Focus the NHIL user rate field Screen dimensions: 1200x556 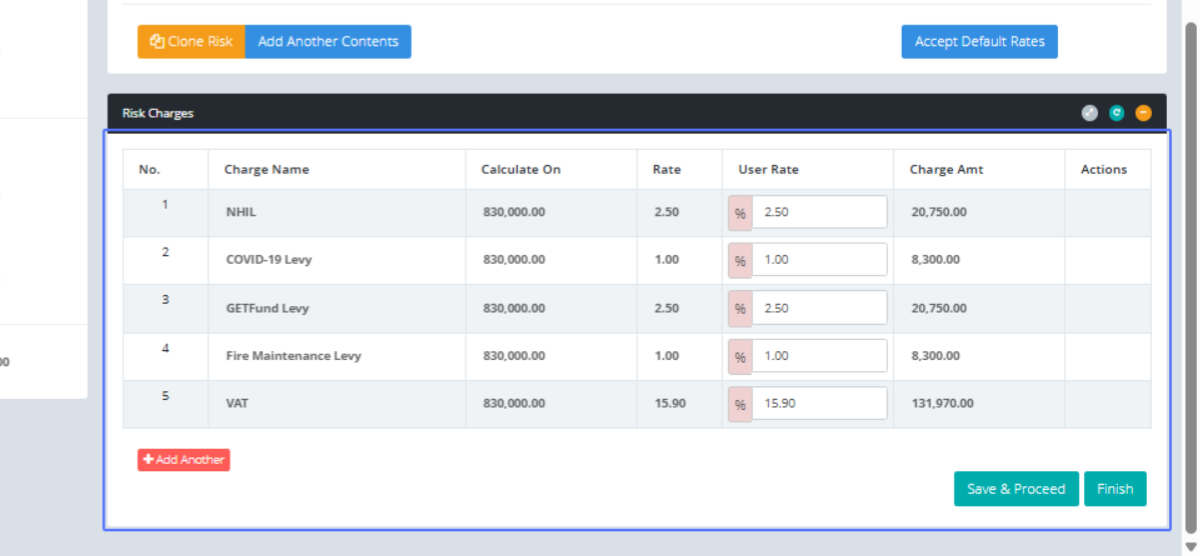pos(818,212)
